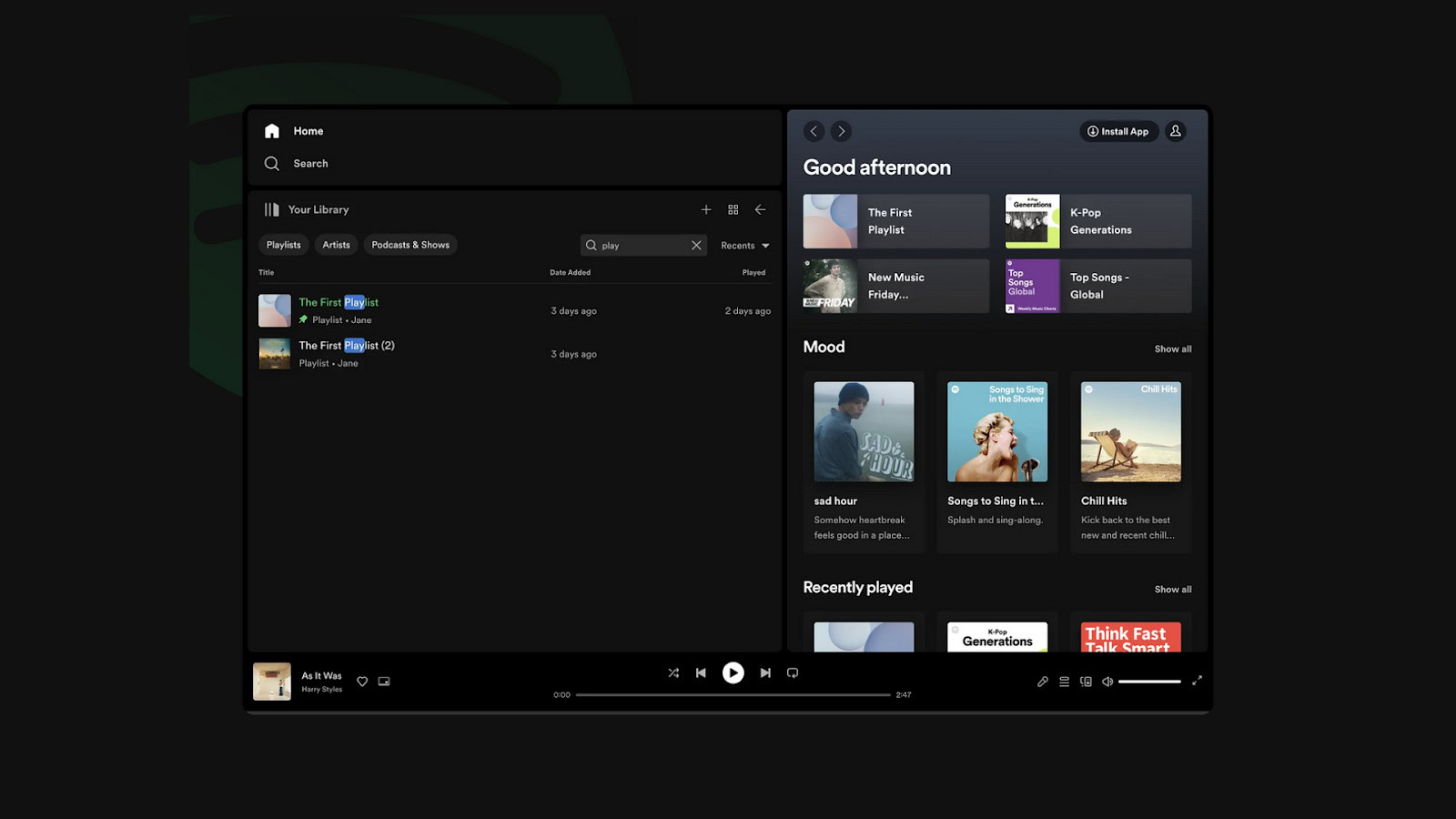
Task: Open the play queue
Action: (x=1064, y=681)
